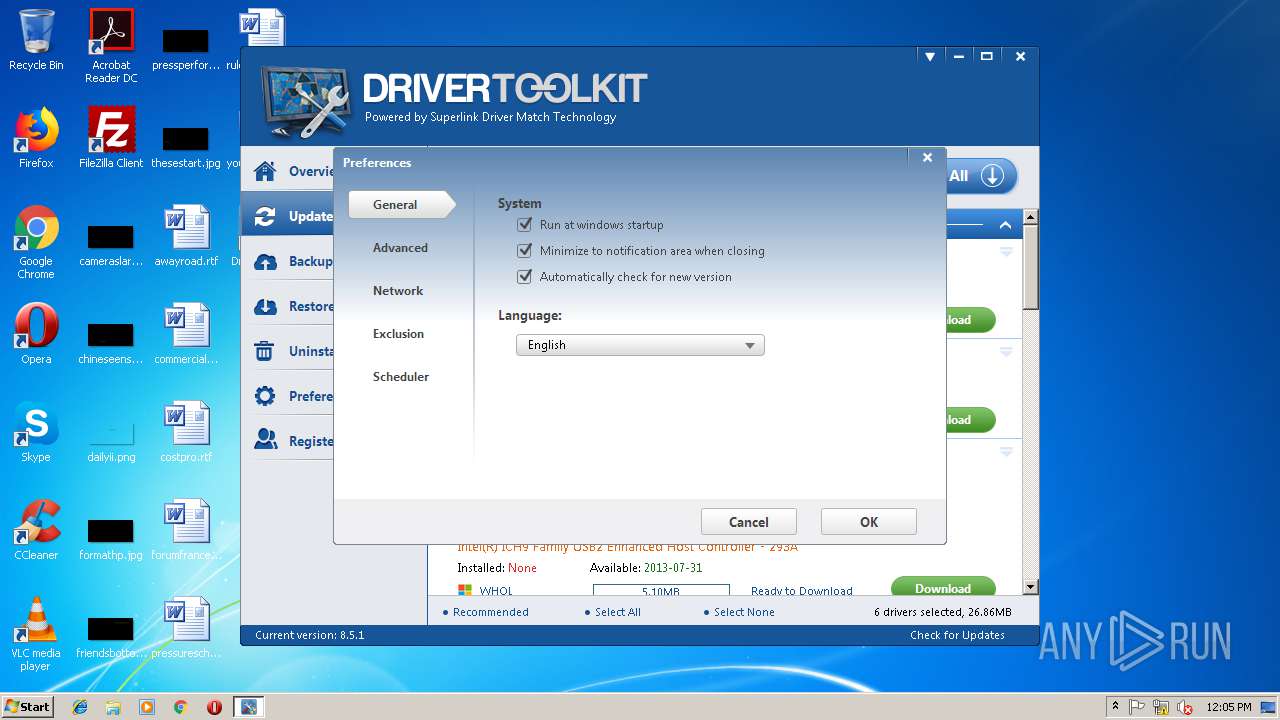This screenshot has width=1280, height=720.
Task: Select the FileZilla Client desktop icon
Action: click(x=111, y=138)
